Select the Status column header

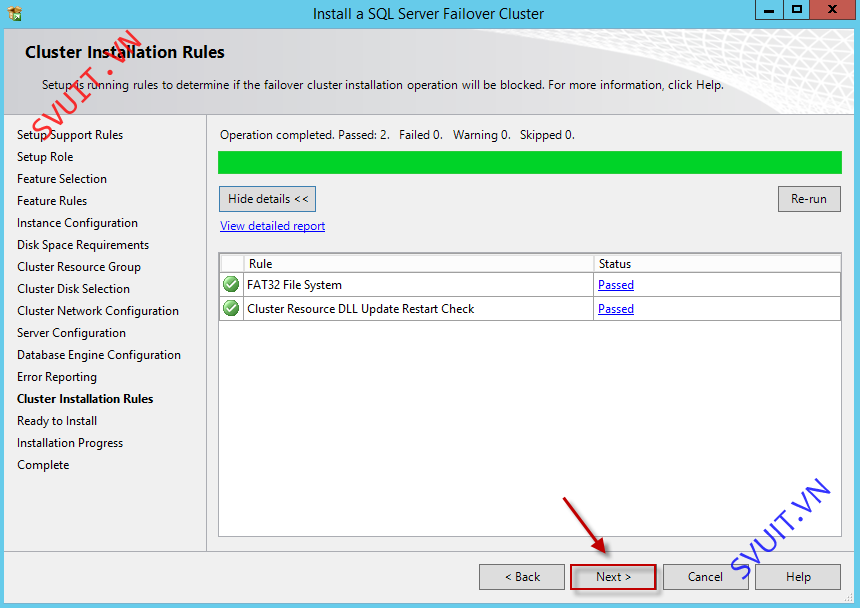click(717, 264)
